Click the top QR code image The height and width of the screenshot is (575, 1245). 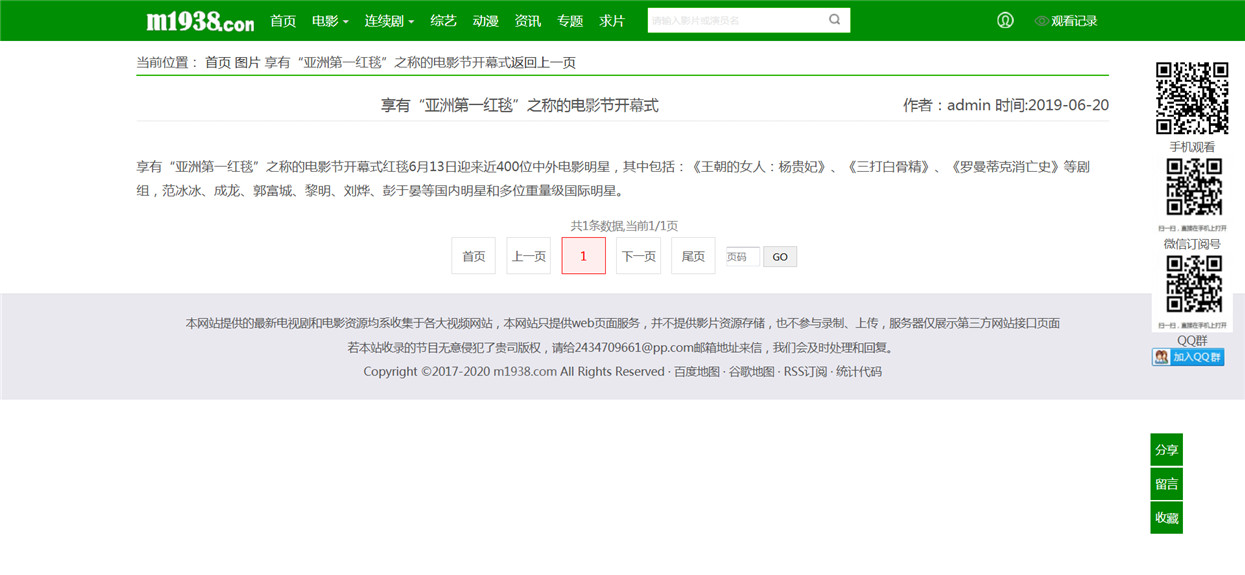(x=1192, y=98)
